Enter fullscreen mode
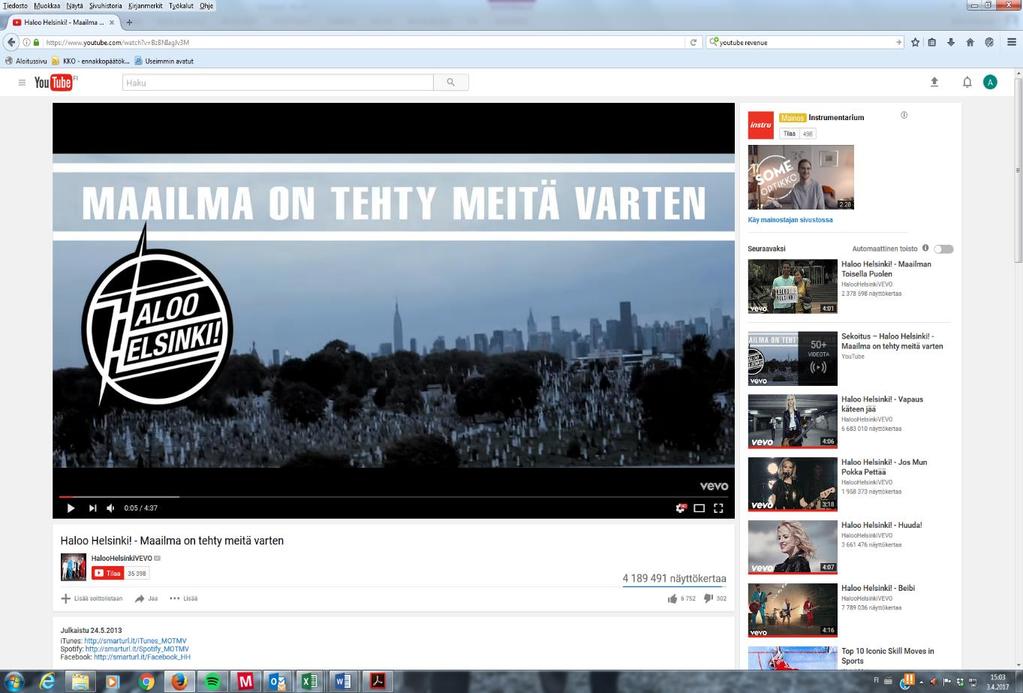This screenshot has height=693, width=1023. point(718,508)
